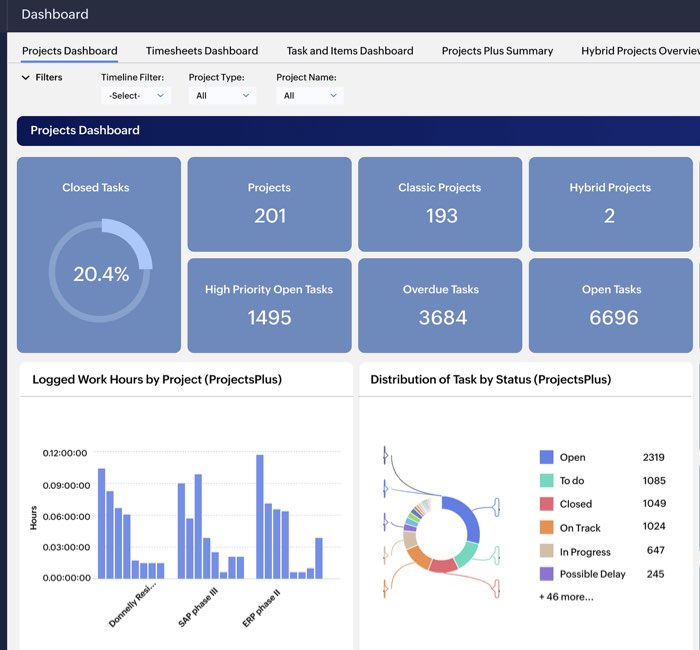Select the Projects Dashboard tab
Screen dimensions: 700x650
click(69, 51)
